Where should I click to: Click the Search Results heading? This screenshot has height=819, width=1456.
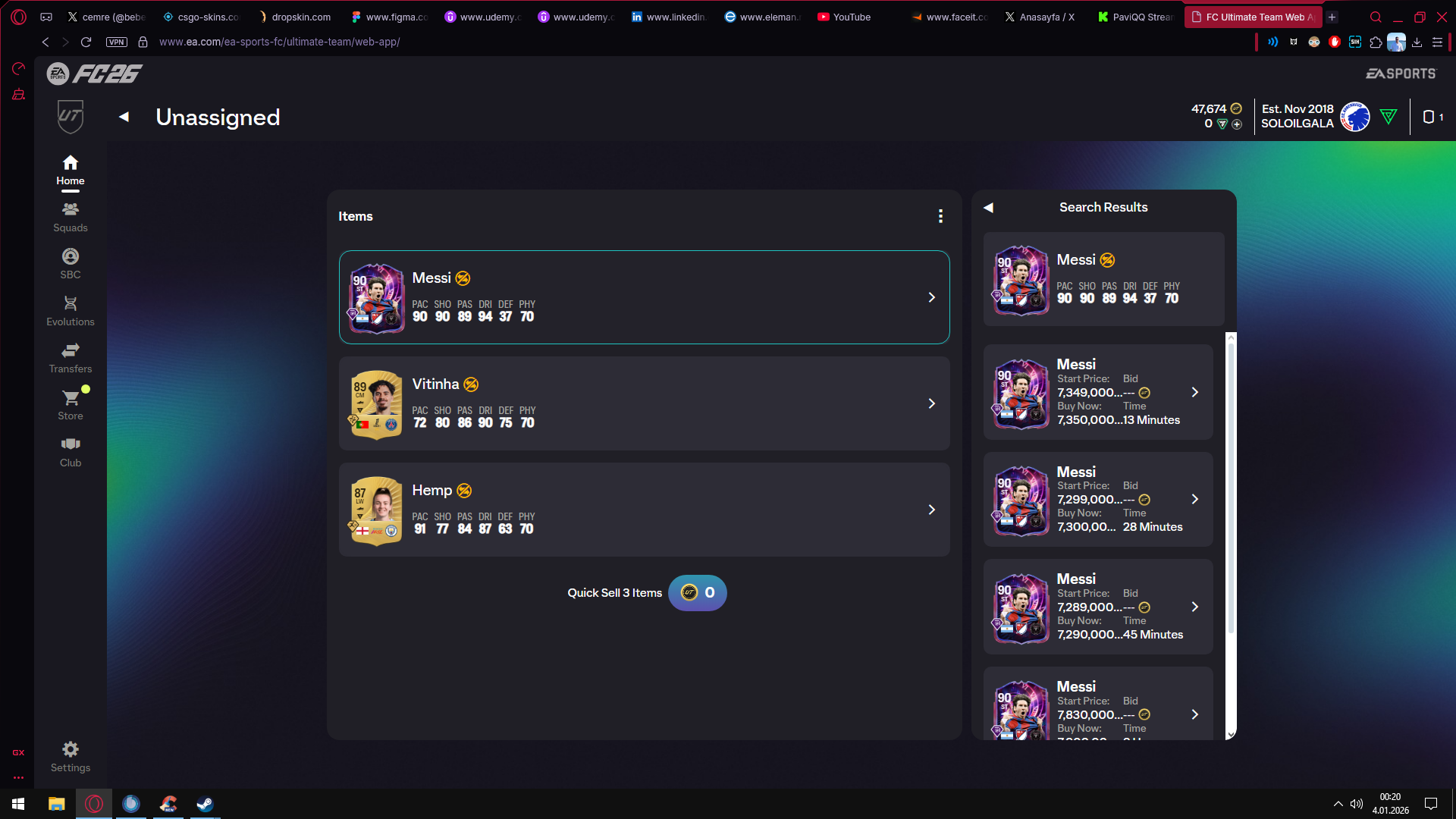1103,207
